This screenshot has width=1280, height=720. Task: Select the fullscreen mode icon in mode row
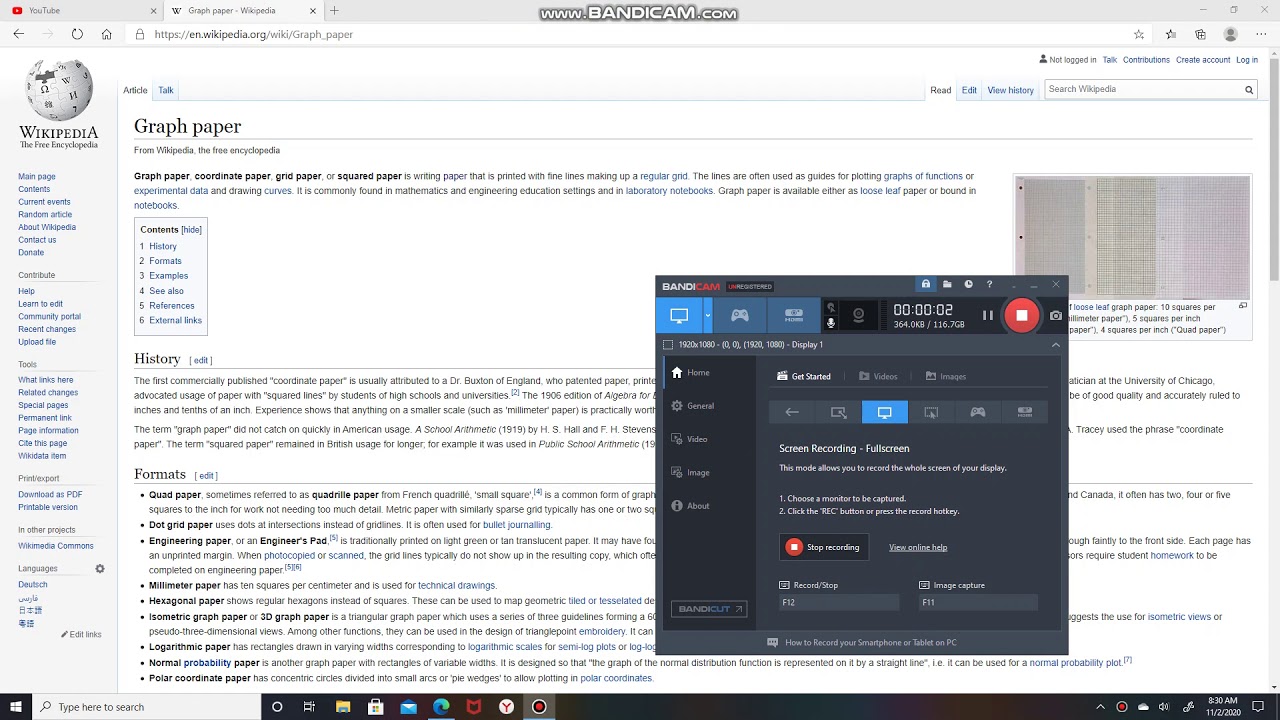(885, 412)
